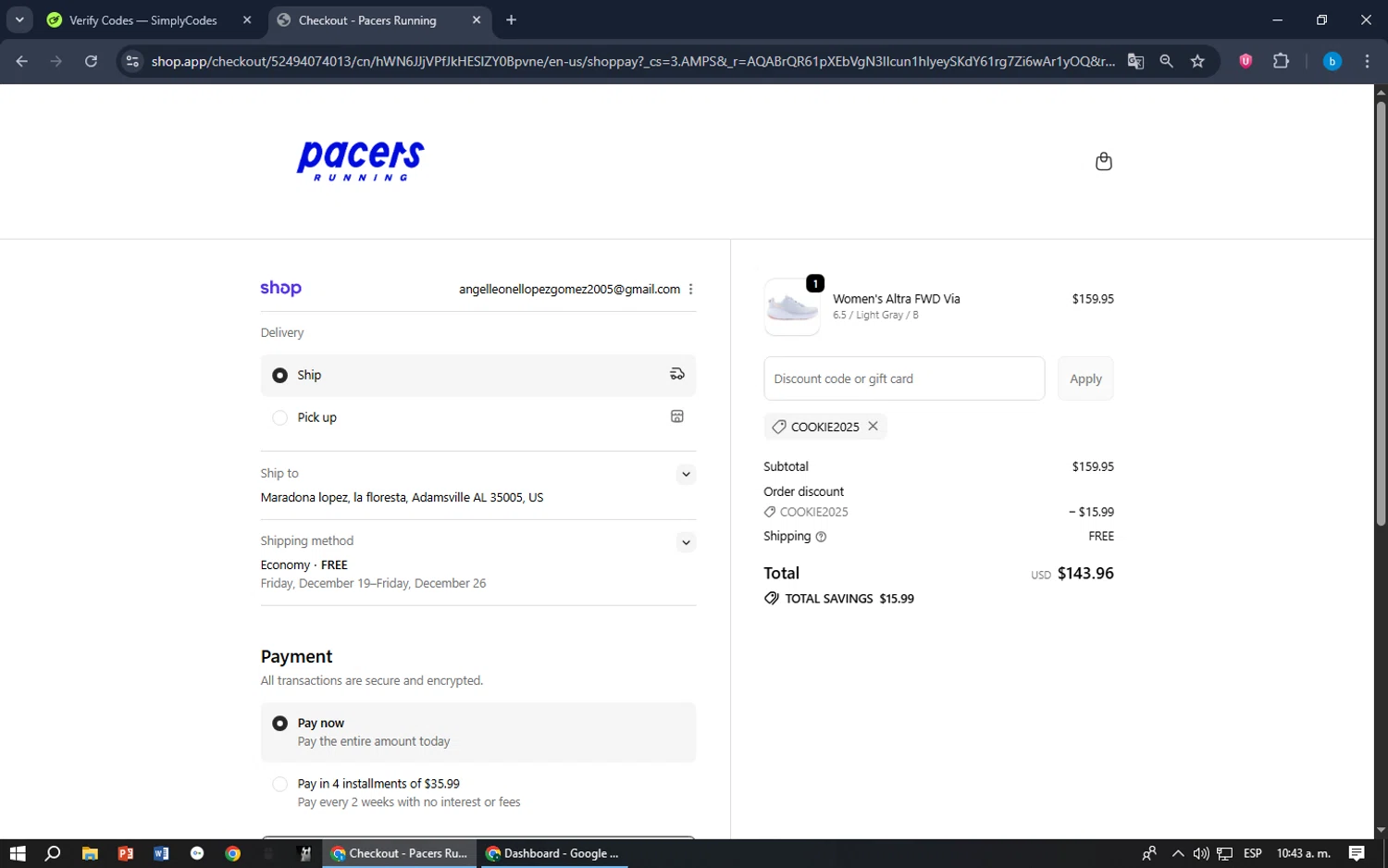1388x868 pixels.
Task: Click the zoom magnifier icon in address bar
Action: 1166,61
